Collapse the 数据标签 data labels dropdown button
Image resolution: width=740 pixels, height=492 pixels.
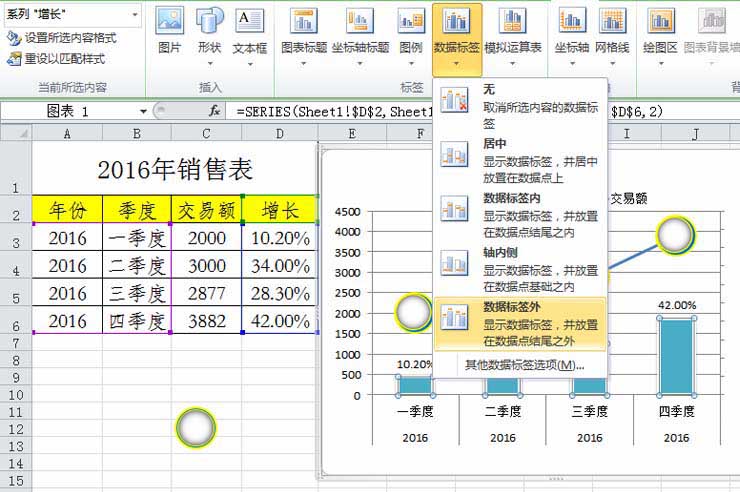457,38
